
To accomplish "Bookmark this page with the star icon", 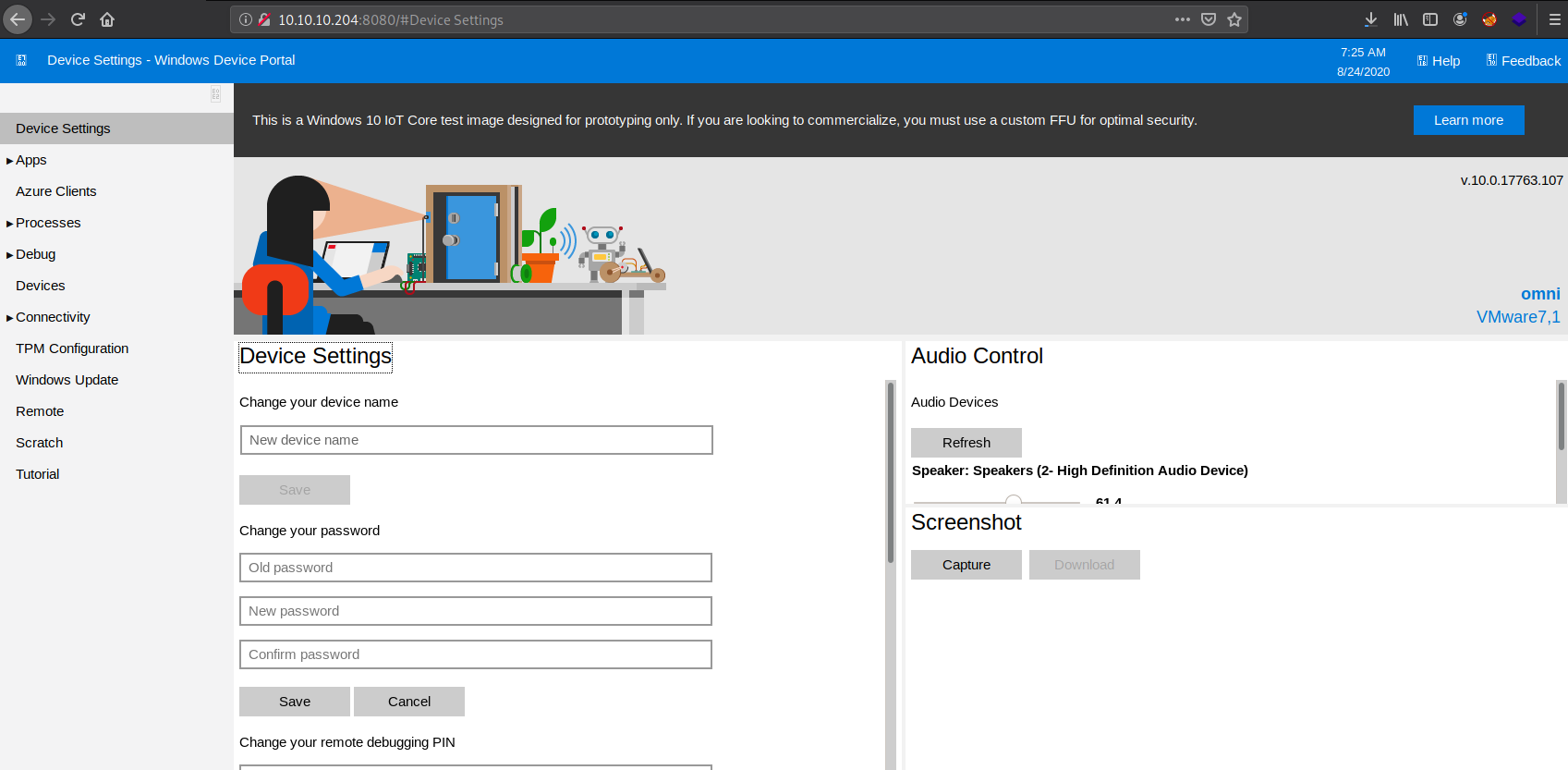I will click(x=1234, y=19).
